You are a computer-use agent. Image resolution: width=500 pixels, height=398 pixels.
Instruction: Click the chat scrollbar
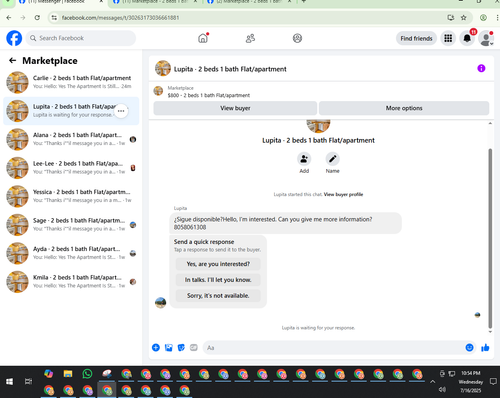pos(490,238)
